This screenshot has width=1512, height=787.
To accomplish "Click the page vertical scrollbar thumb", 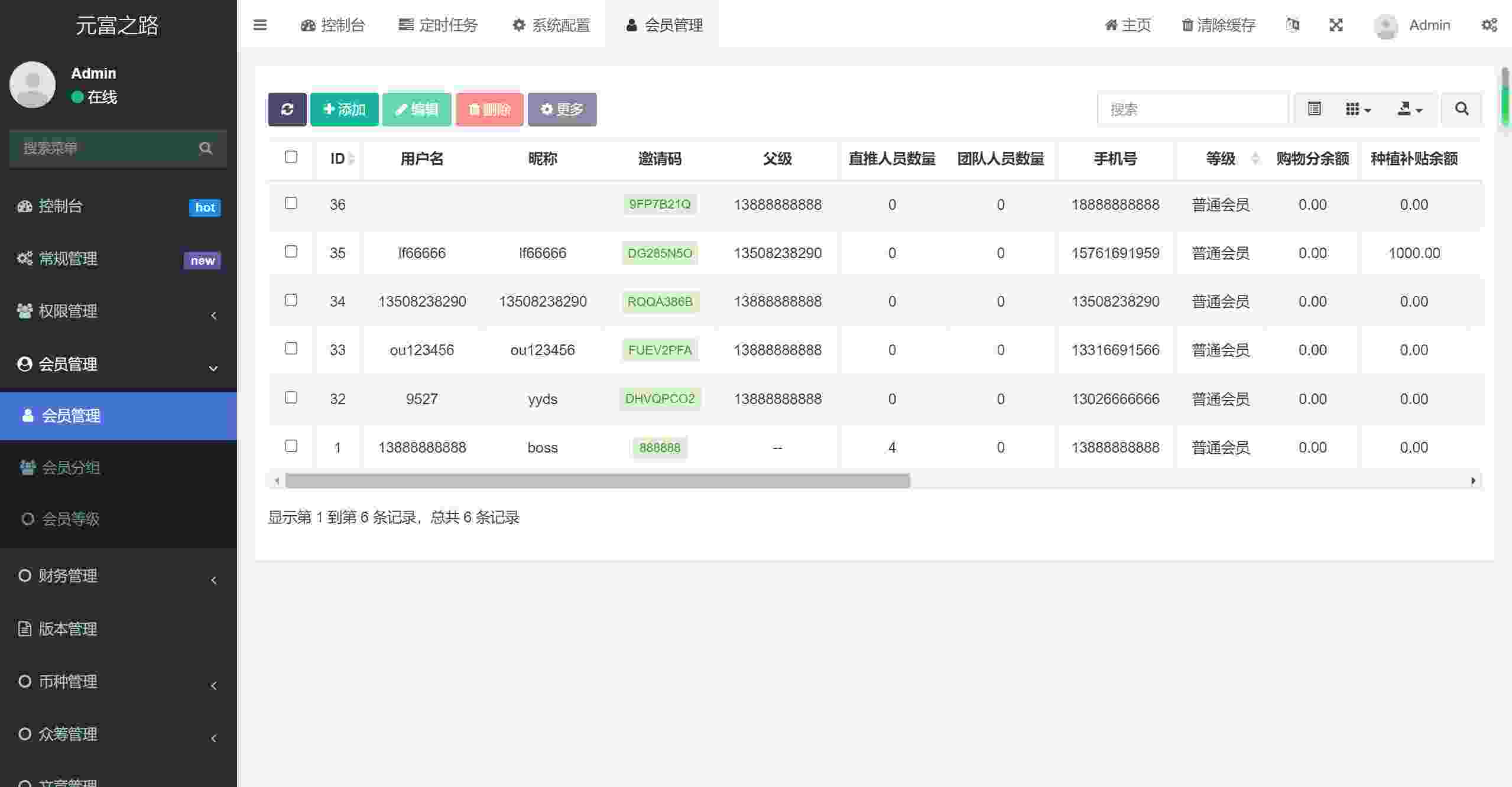I will pyautogui.click(x=1505, y=96).
